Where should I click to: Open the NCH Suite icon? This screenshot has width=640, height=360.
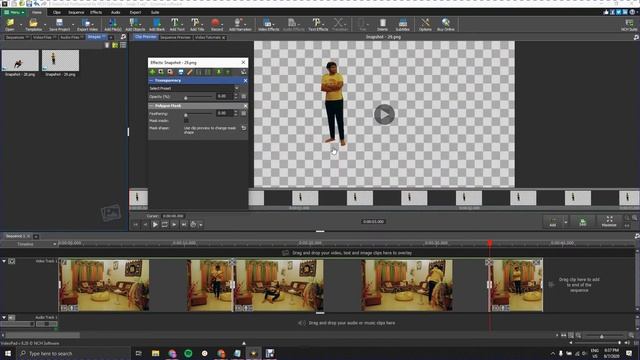(629, 24)
